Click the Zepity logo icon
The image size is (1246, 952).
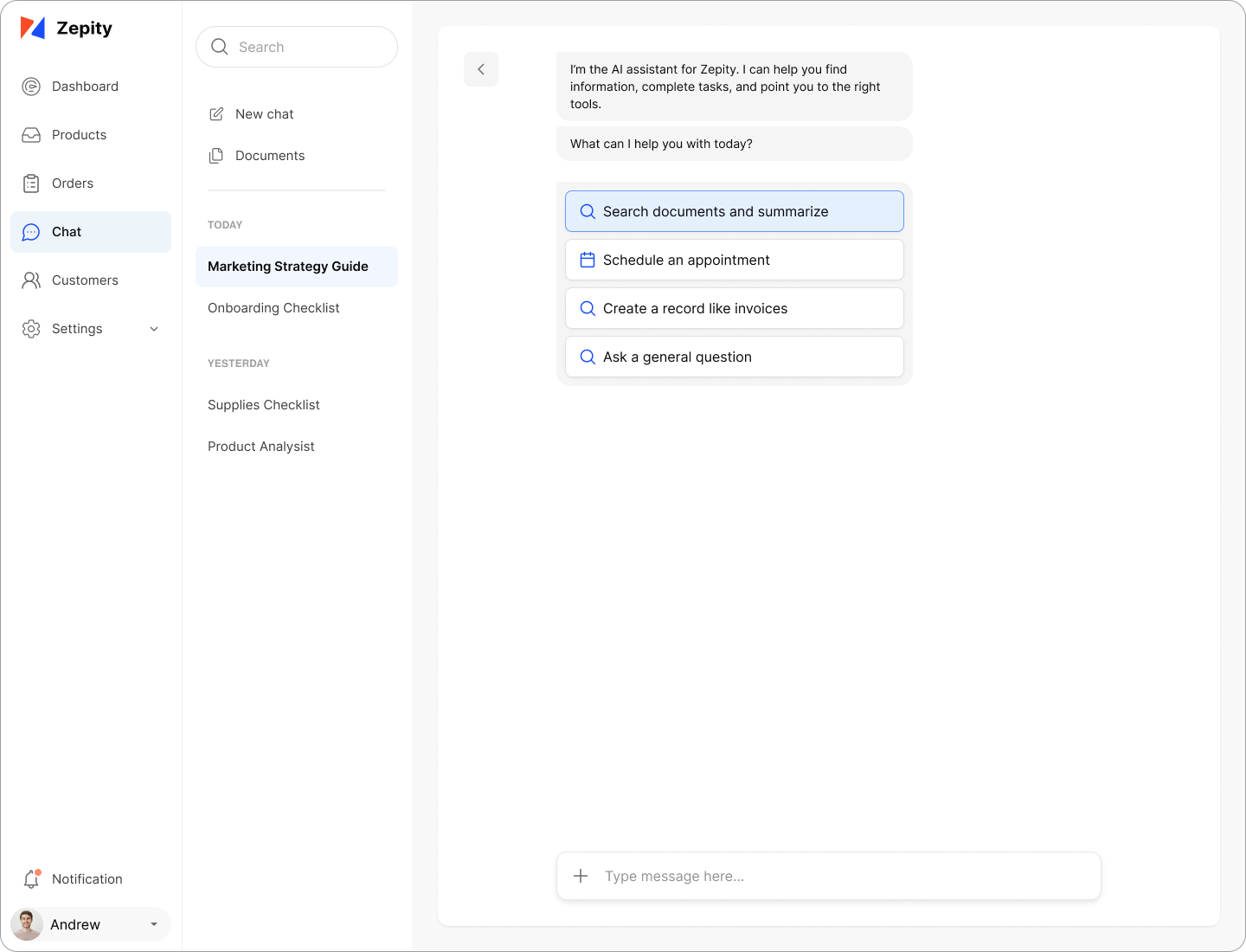point(33,28)
